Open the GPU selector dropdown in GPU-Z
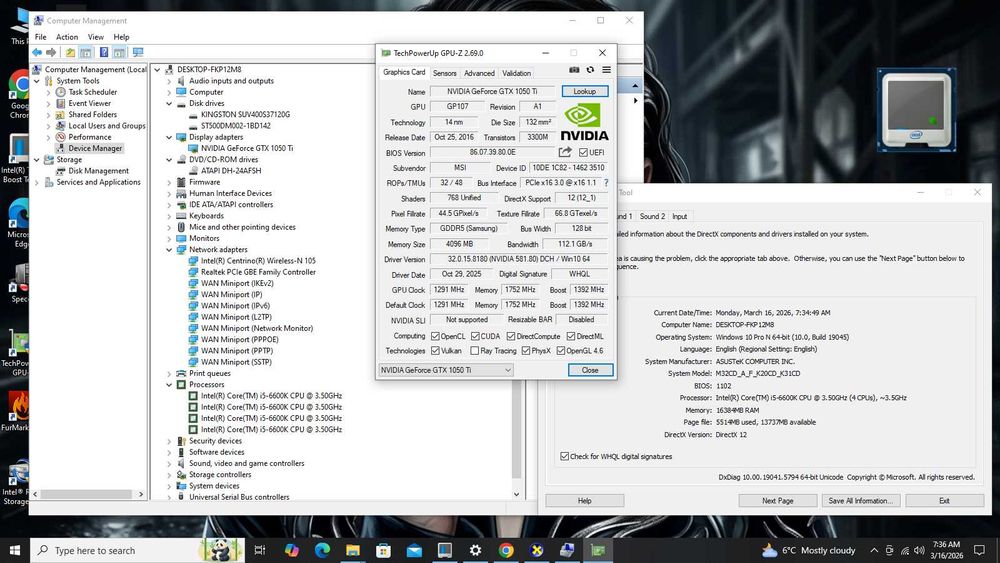The height and width of the screenshot is (563, 1000). (x=446, y=370)
